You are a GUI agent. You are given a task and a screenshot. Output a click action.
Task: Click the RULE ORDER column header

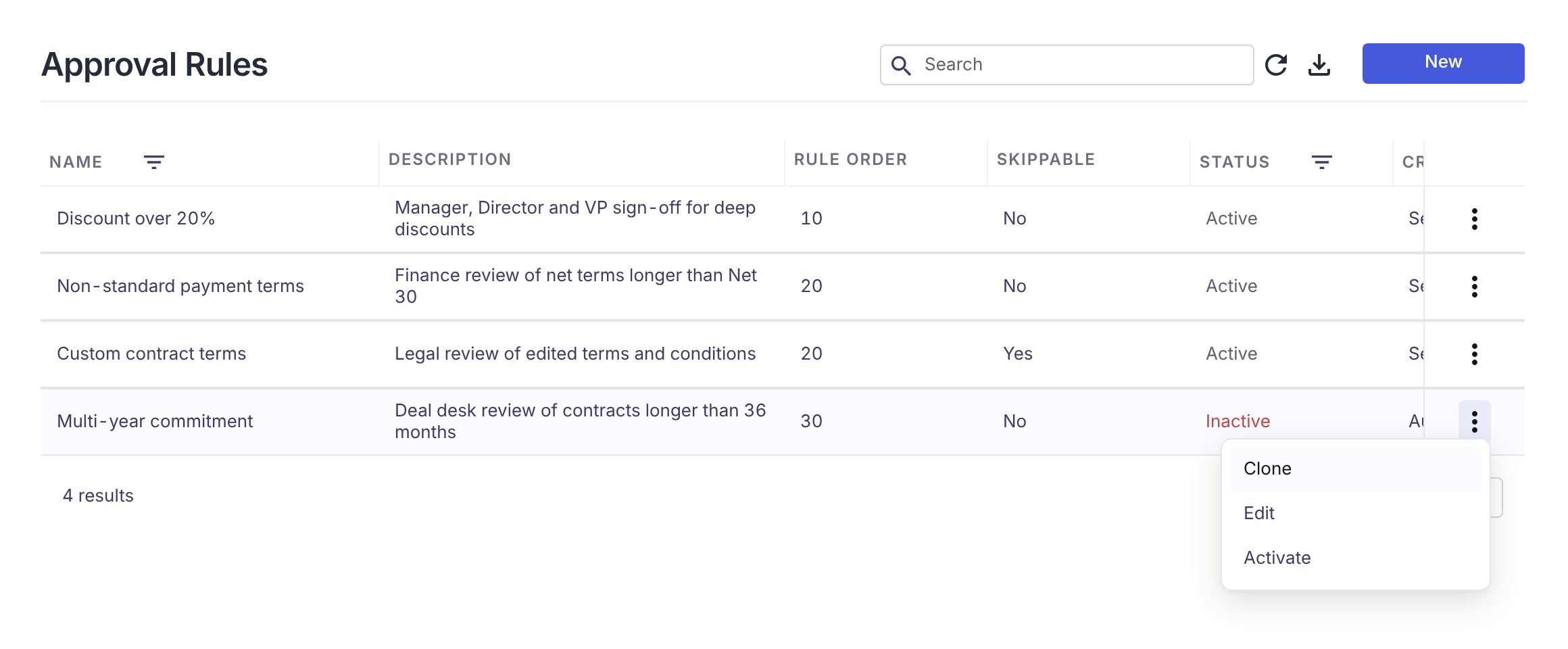coord(850,160)
